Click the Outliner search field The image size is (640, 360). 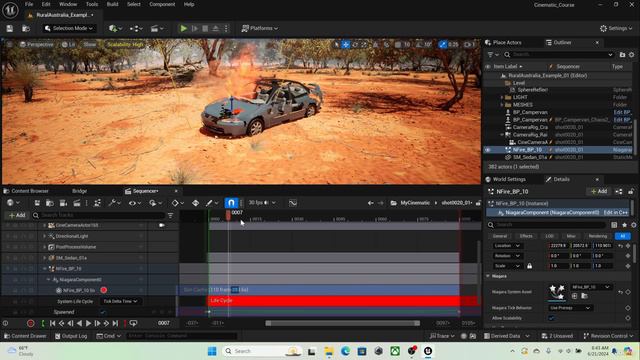coord(558,54)
